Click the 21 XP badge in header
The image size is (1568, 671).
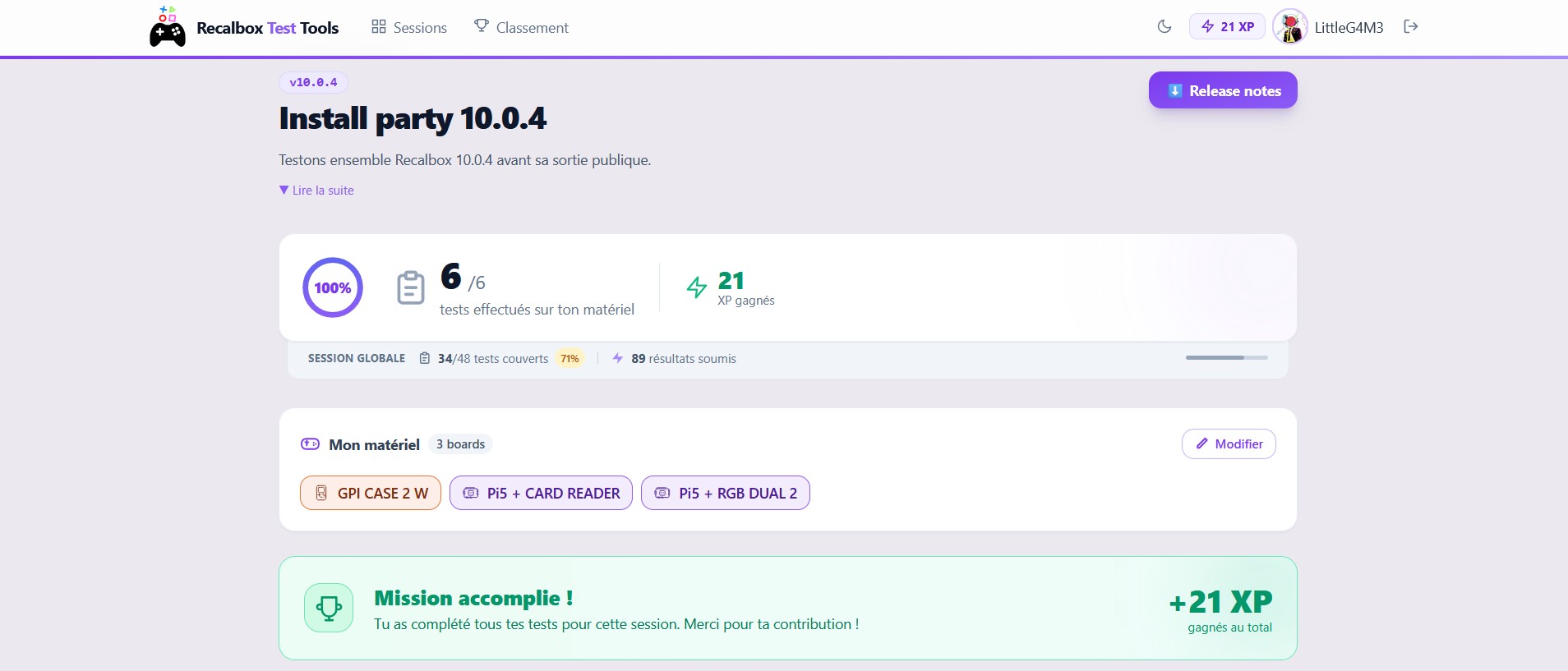1227,26
